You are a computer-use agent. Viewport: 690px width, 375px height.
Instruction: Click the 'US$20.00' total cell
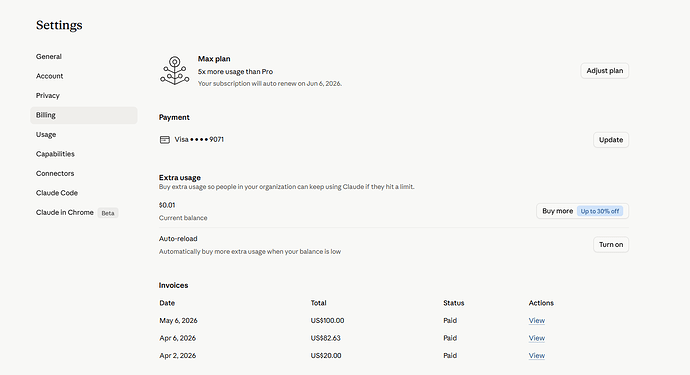pyautogui.click(x=326, y=356)
